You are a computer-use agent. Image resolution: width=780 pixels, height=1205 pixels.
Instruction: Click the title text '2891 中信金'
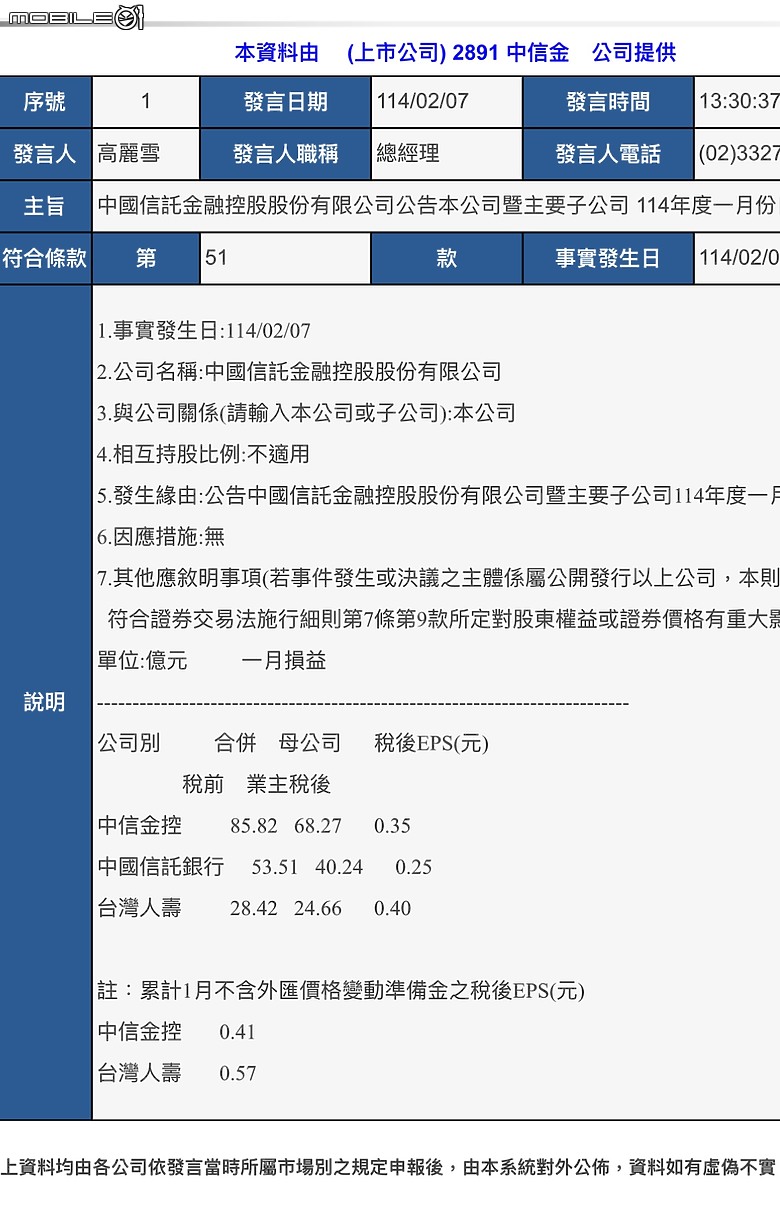(x=511, y=53)
